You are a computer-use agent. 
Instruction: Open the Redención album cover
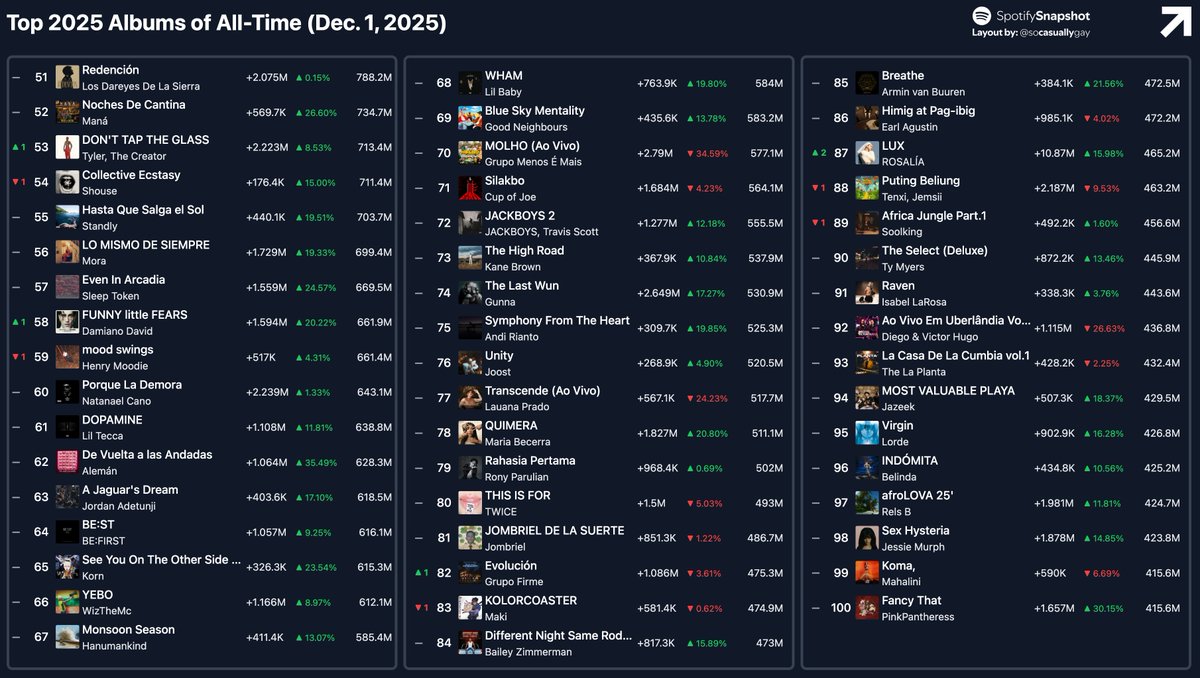[x=67, y=78]
